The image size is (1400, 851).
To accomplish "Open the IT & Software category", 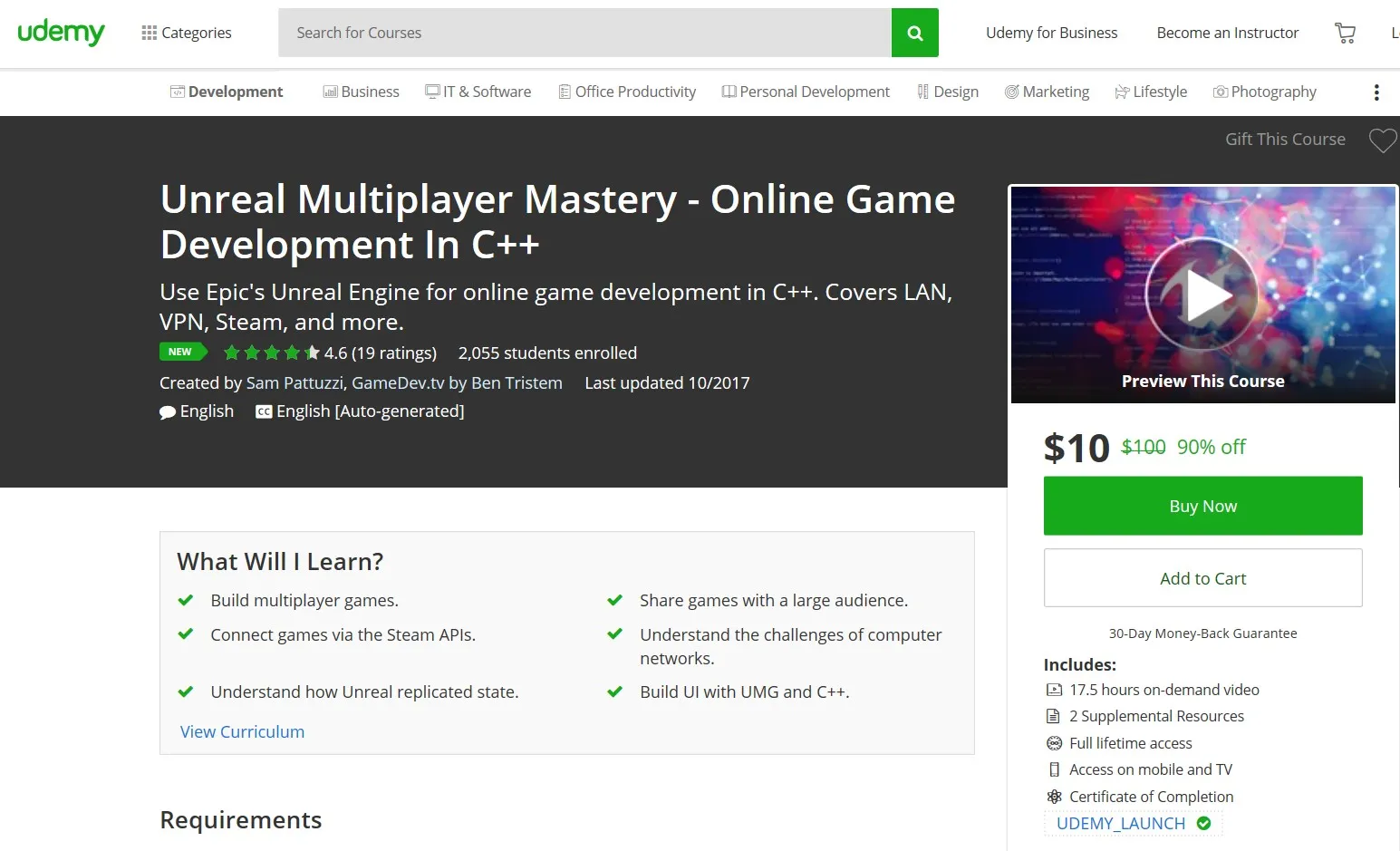I will click(478, 92).
